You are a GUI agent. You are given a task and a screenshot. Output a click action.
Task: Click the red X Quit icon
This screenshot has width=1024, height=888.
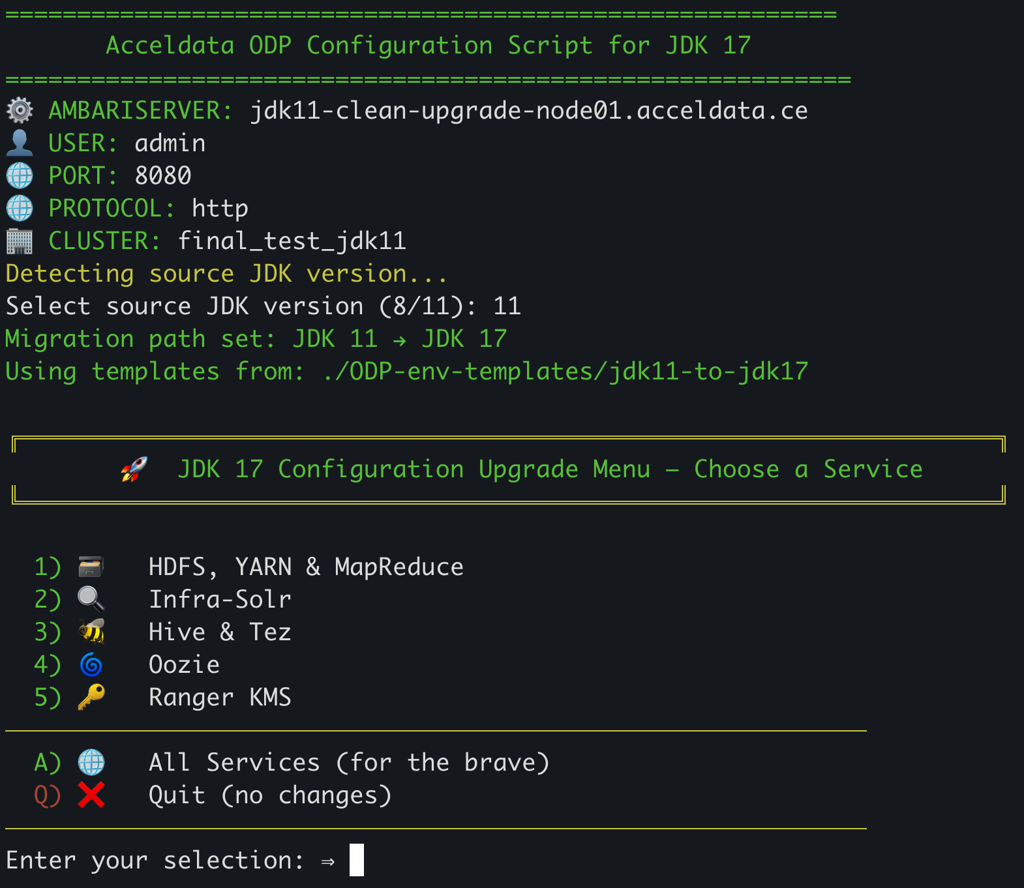[91, 795]
